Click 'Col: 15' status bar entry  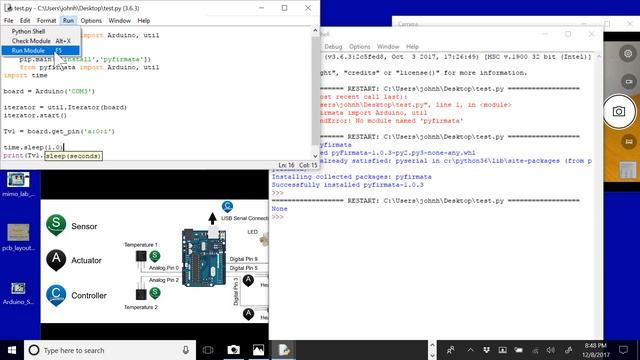pos(308,165)
